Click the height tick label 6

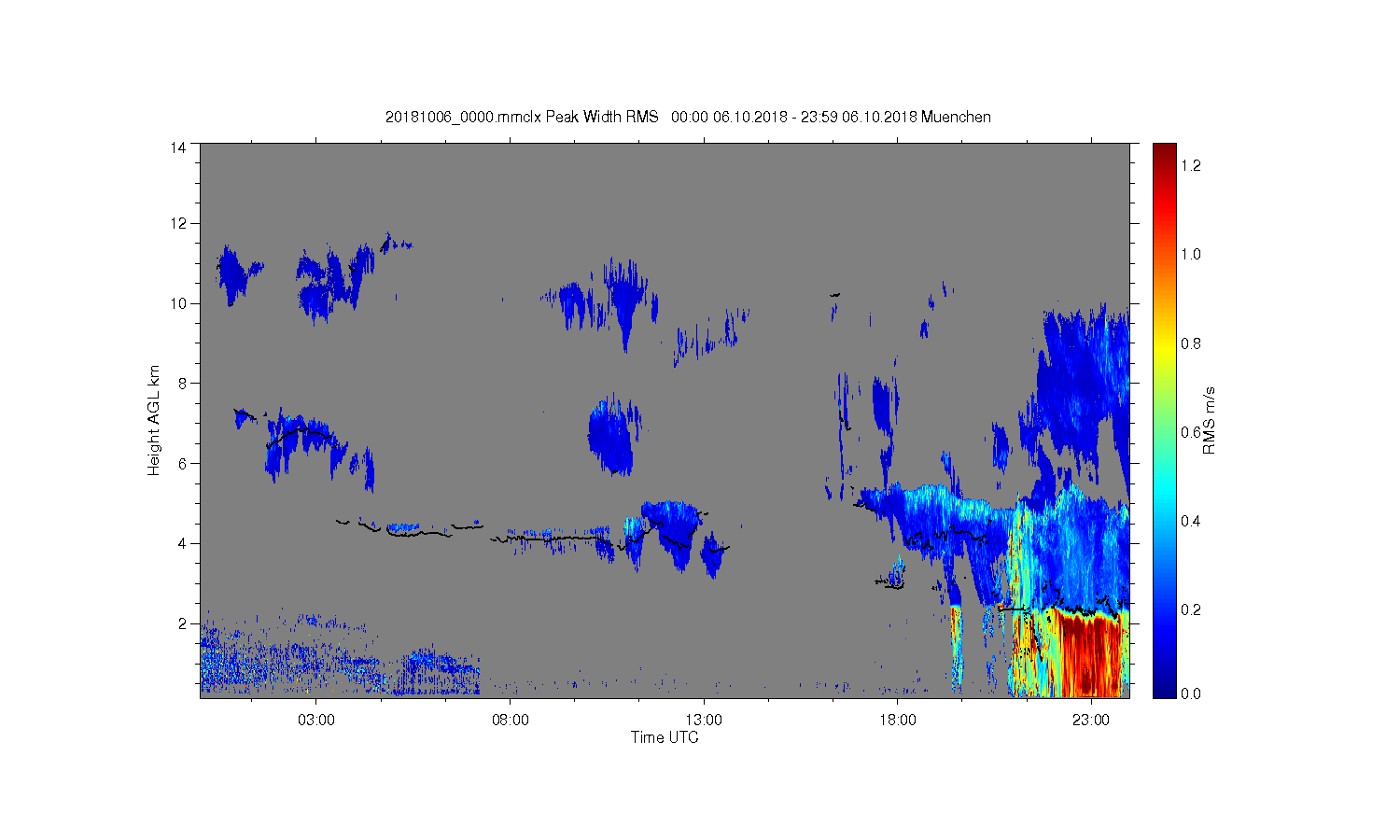183,463
